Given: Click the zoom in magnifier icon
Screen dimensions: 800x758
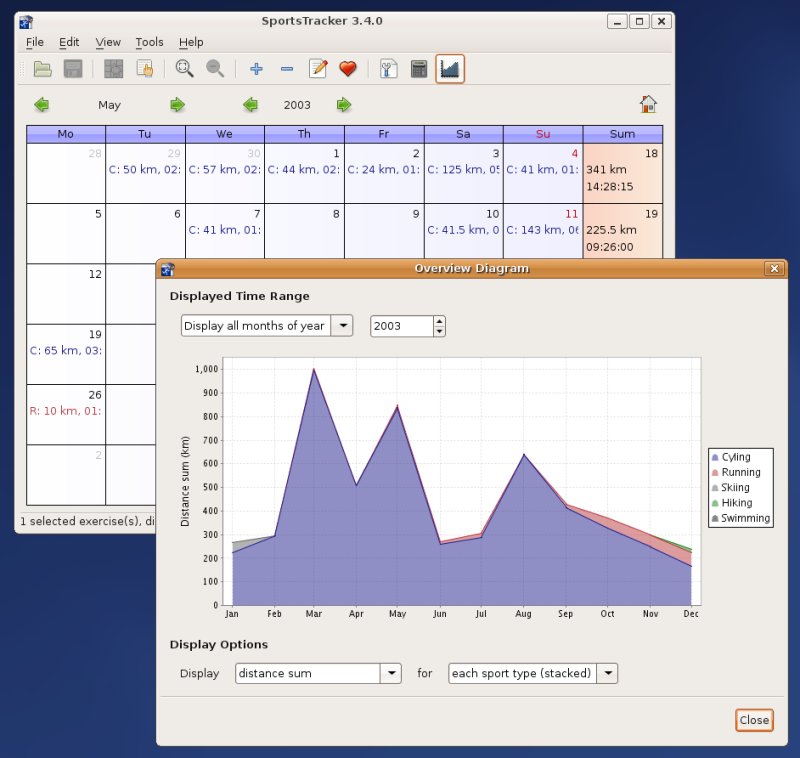Looking at the screenshot, I should [184, 68].
